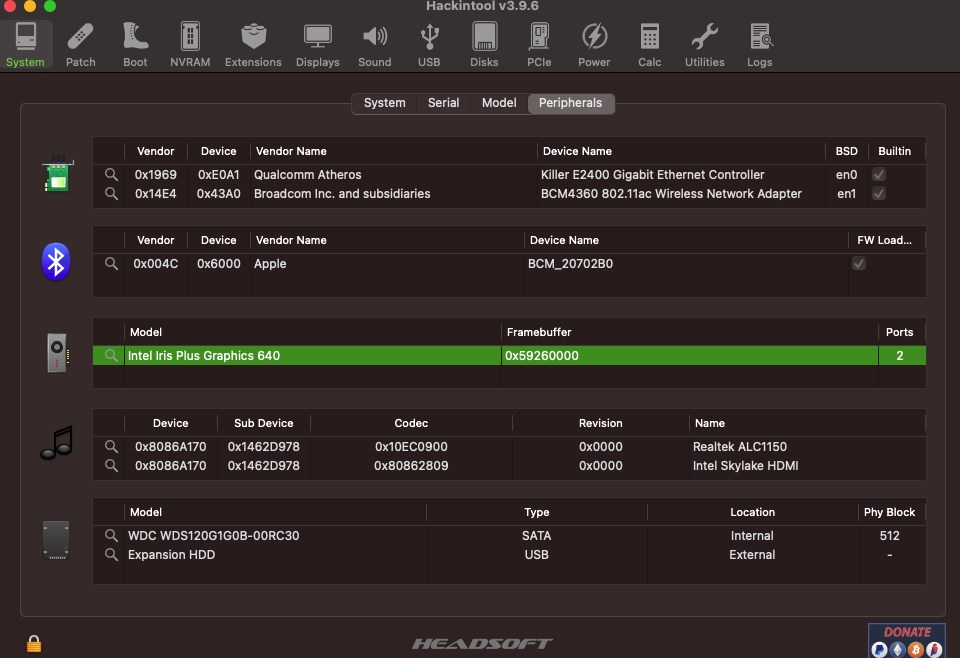Switch to the Serial tab
The image size is (960, 658).
(x=443, y=103)
